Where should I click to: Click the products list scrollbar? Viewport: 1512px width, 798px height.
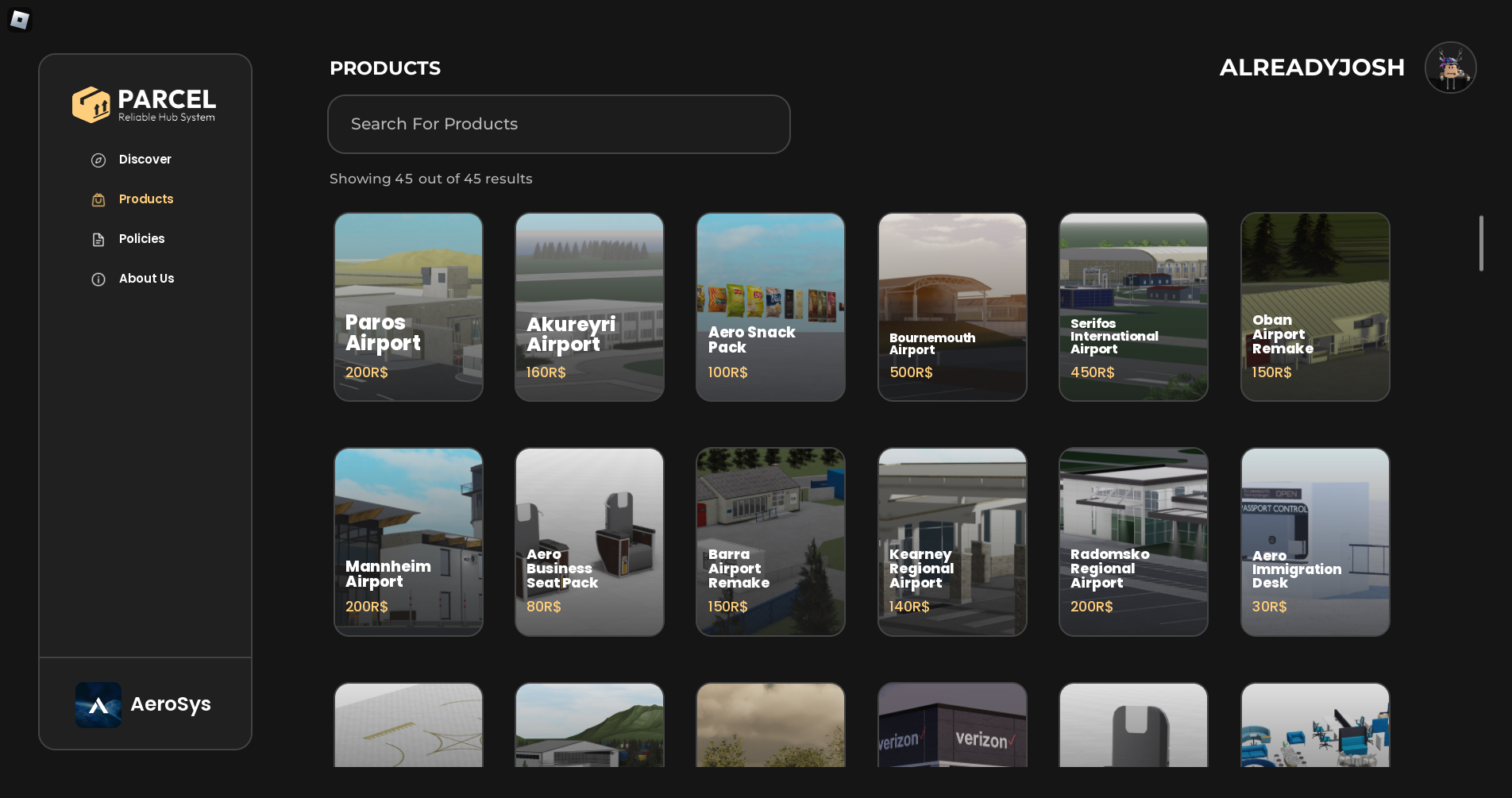pos(1481,243)
